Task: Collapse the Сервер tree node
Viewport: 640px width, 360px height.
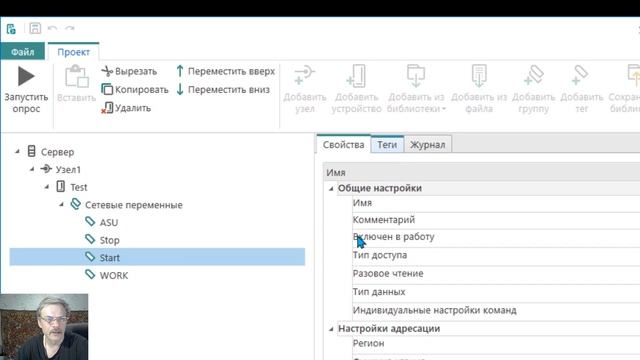Action: pos(18,151)
